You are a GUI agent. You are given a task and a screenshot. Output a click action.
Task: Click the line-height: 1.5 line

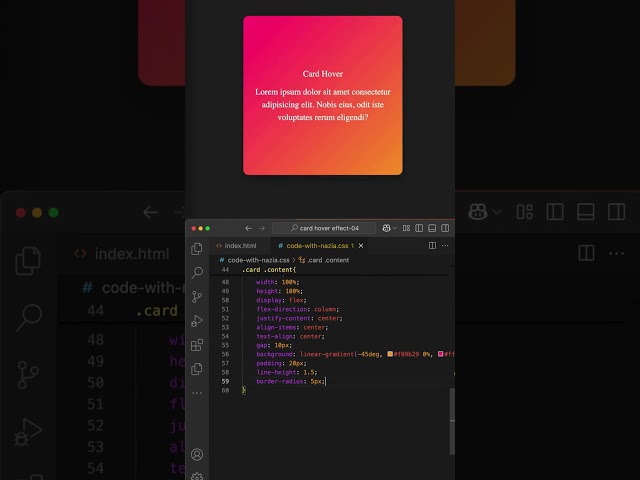287,372
